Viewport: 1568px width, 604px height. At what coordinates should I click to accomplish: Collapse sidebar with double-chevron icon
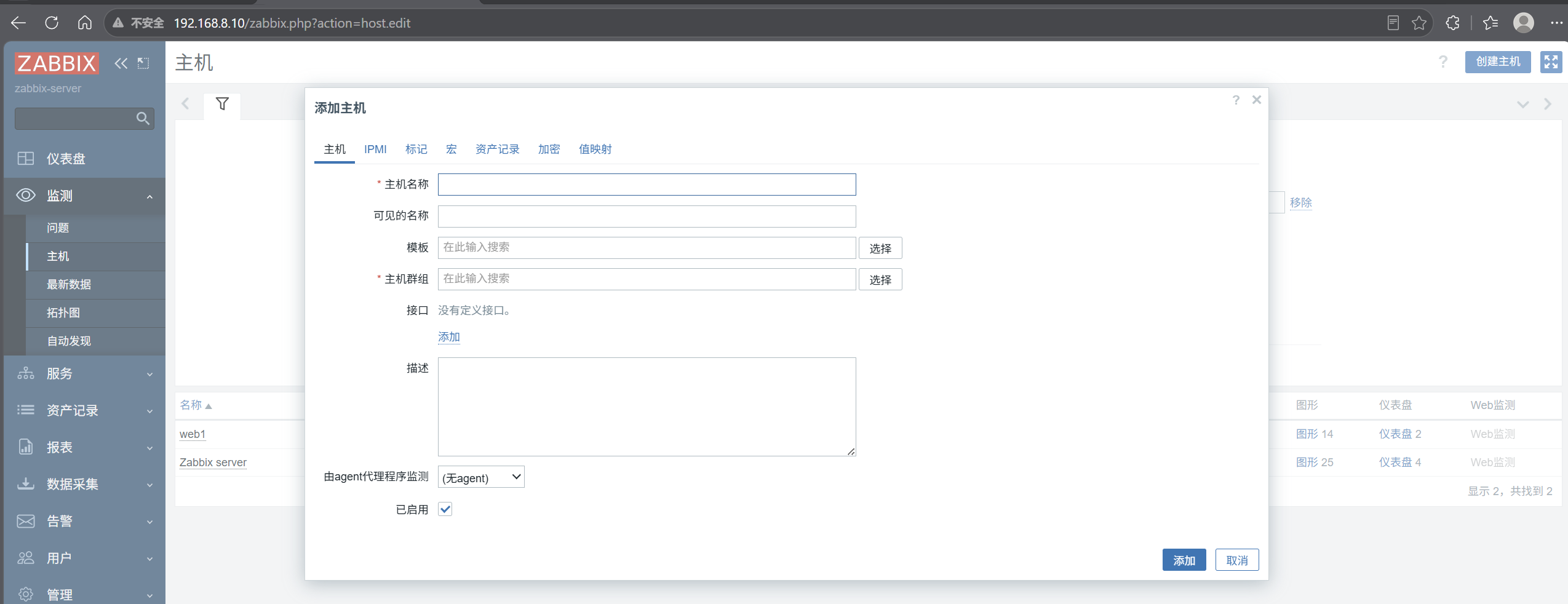click(x=121, y=63)
